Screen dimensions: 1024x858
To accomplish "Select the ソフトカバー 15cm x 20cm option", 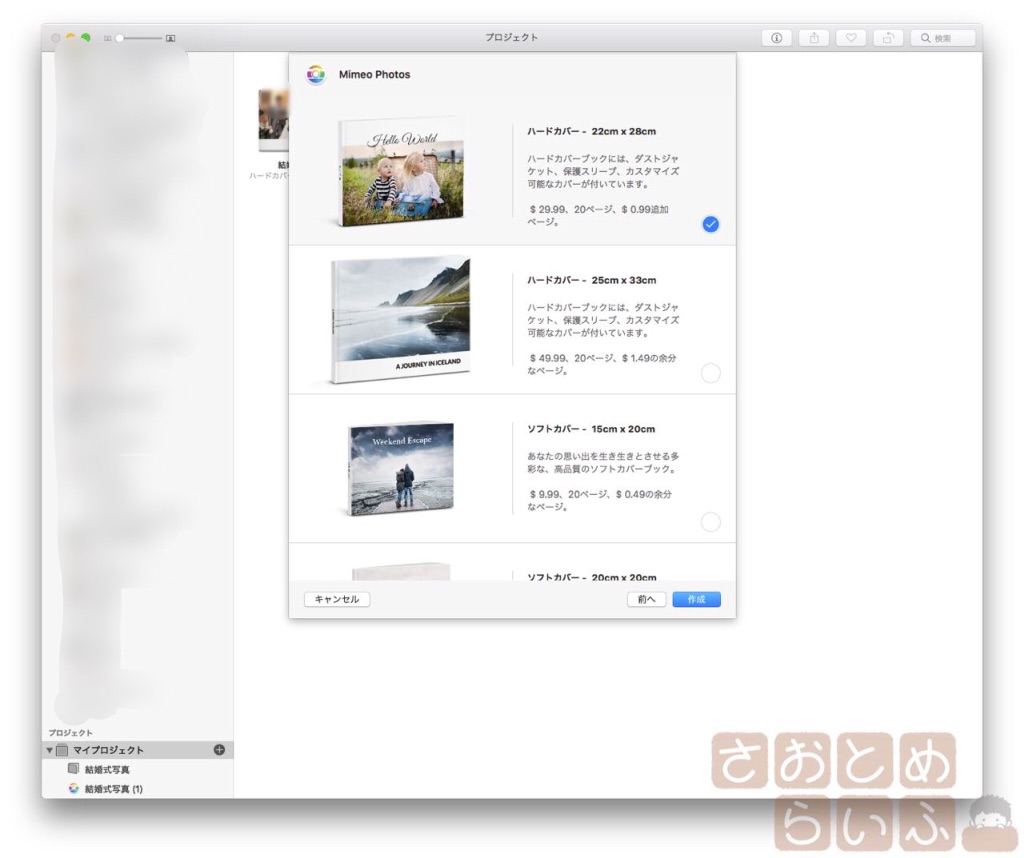I will pyautogui.click(x=710, y=522).
